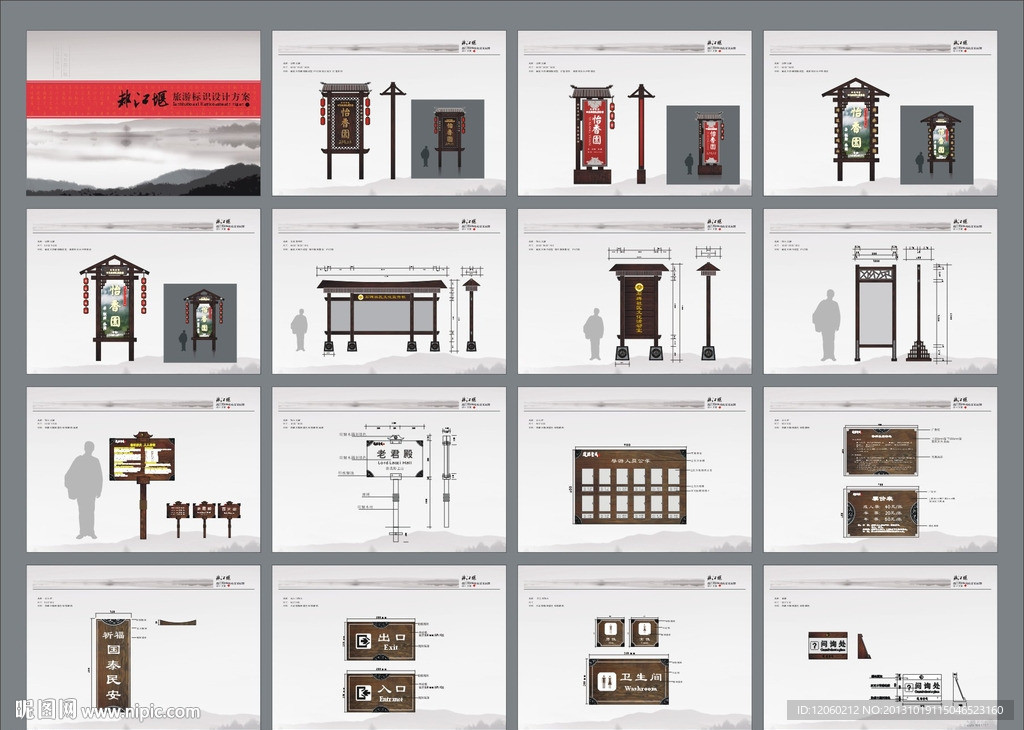
Task: Select the tour guide staff photo board page
Action: [634, 469]
